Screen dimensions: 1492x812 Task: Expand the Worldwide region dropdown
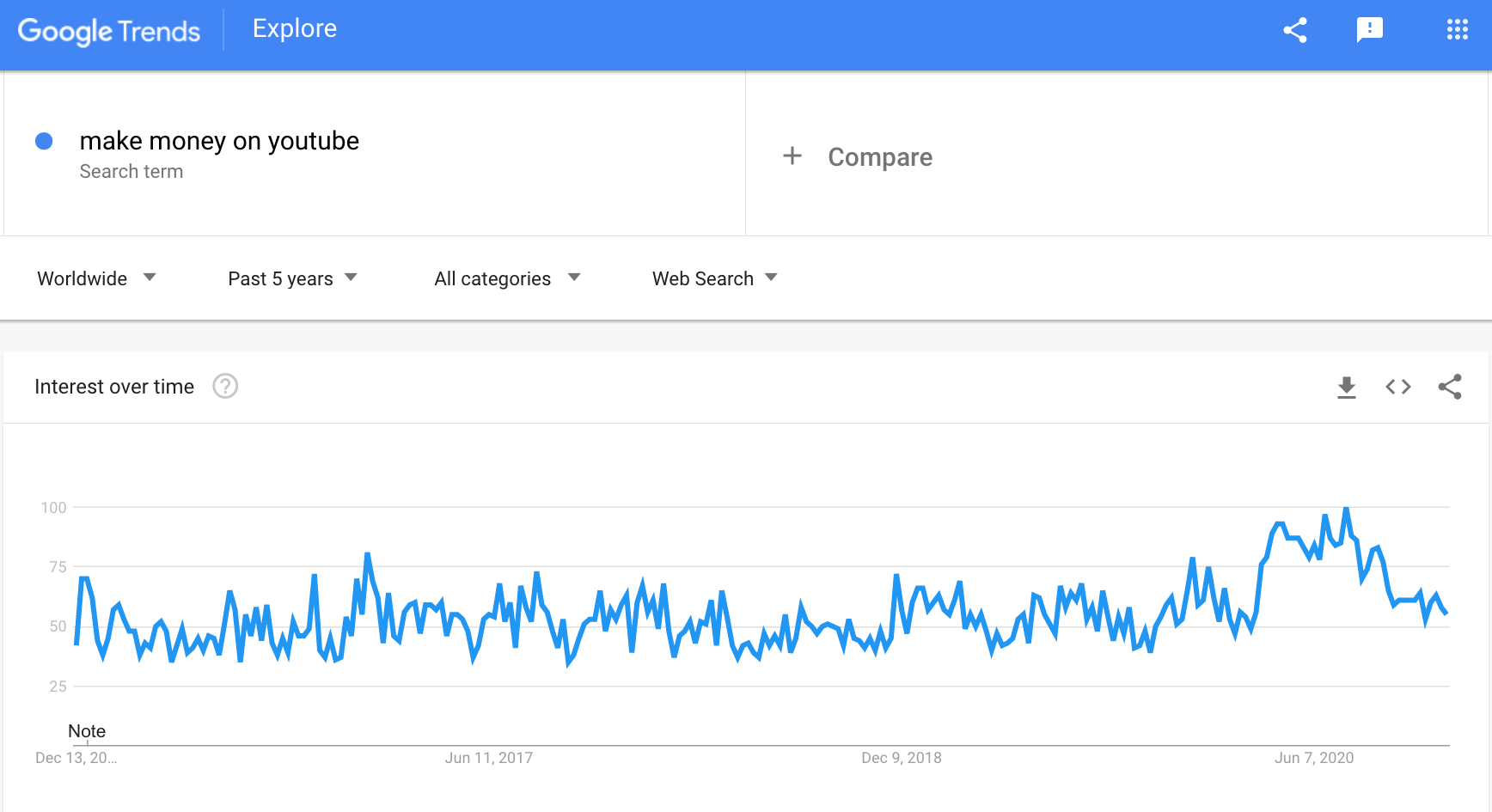(x=96, y=278)
